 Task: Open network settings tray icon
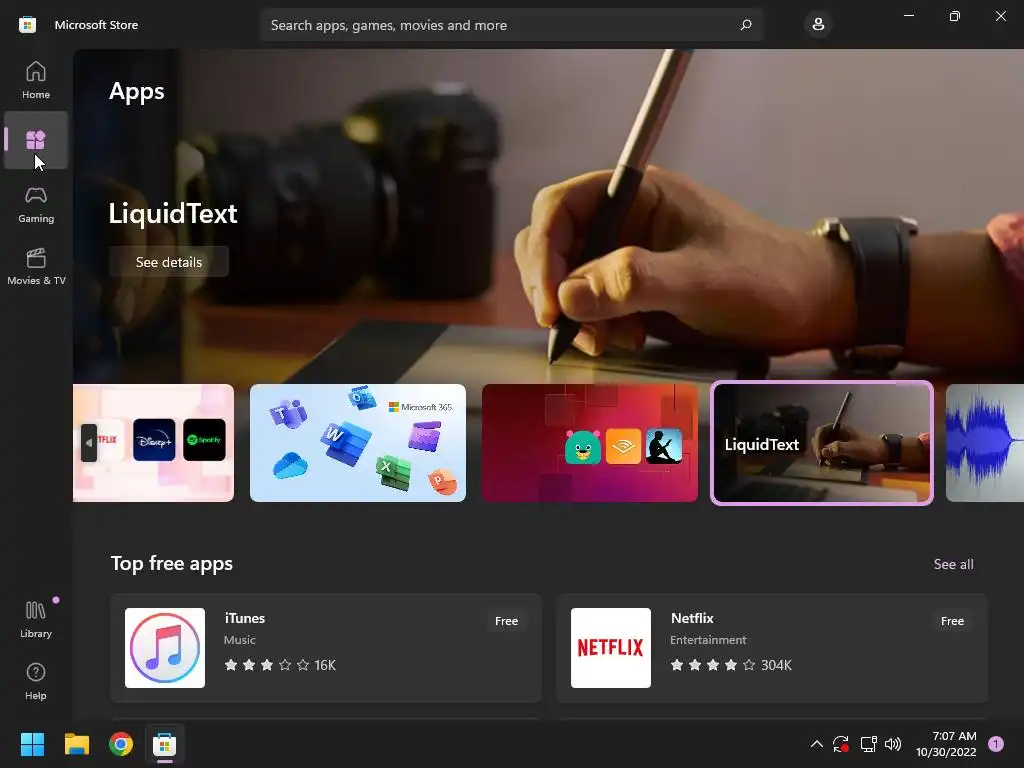[868, 744]
